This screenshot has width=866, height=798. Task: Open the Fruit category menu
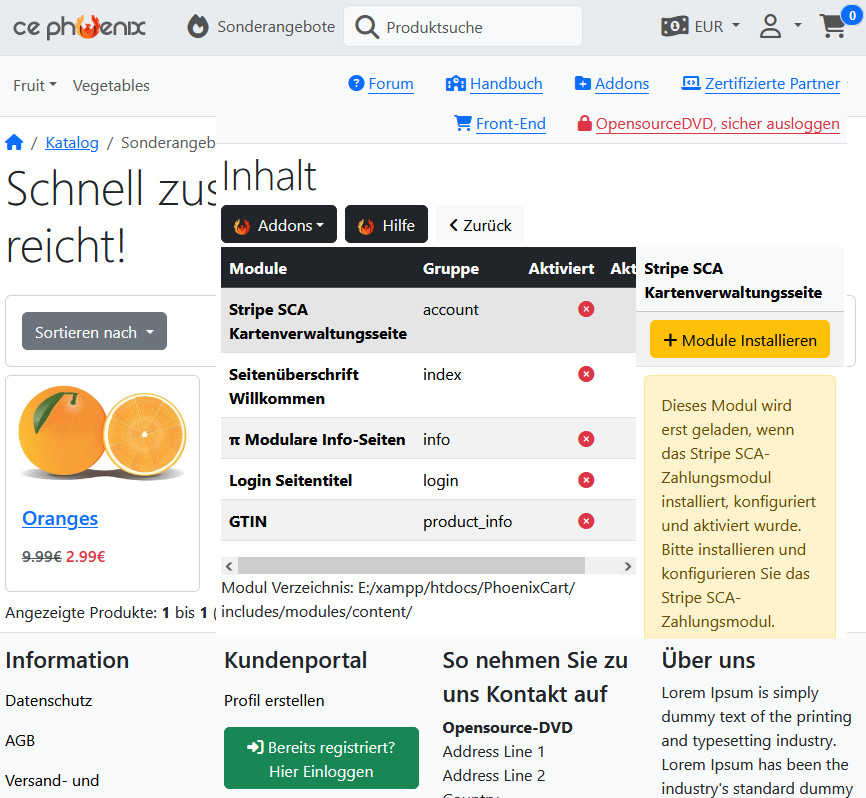(34, 86)
